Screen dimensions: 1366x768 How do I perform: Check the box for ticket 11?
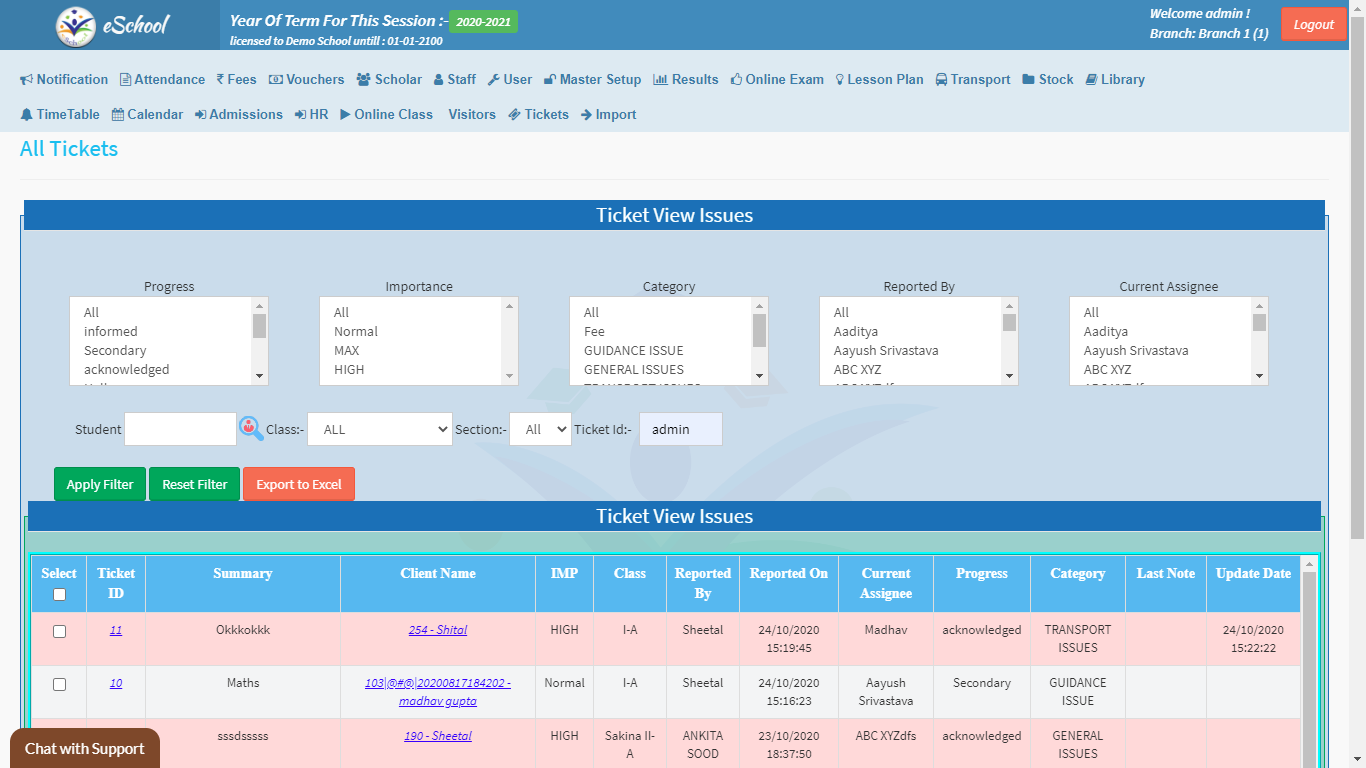tap(59, 631)
